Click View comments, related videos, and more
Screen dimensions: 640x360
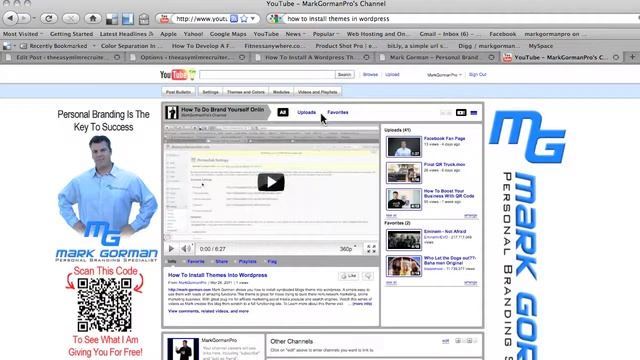(x=208, y=311)
